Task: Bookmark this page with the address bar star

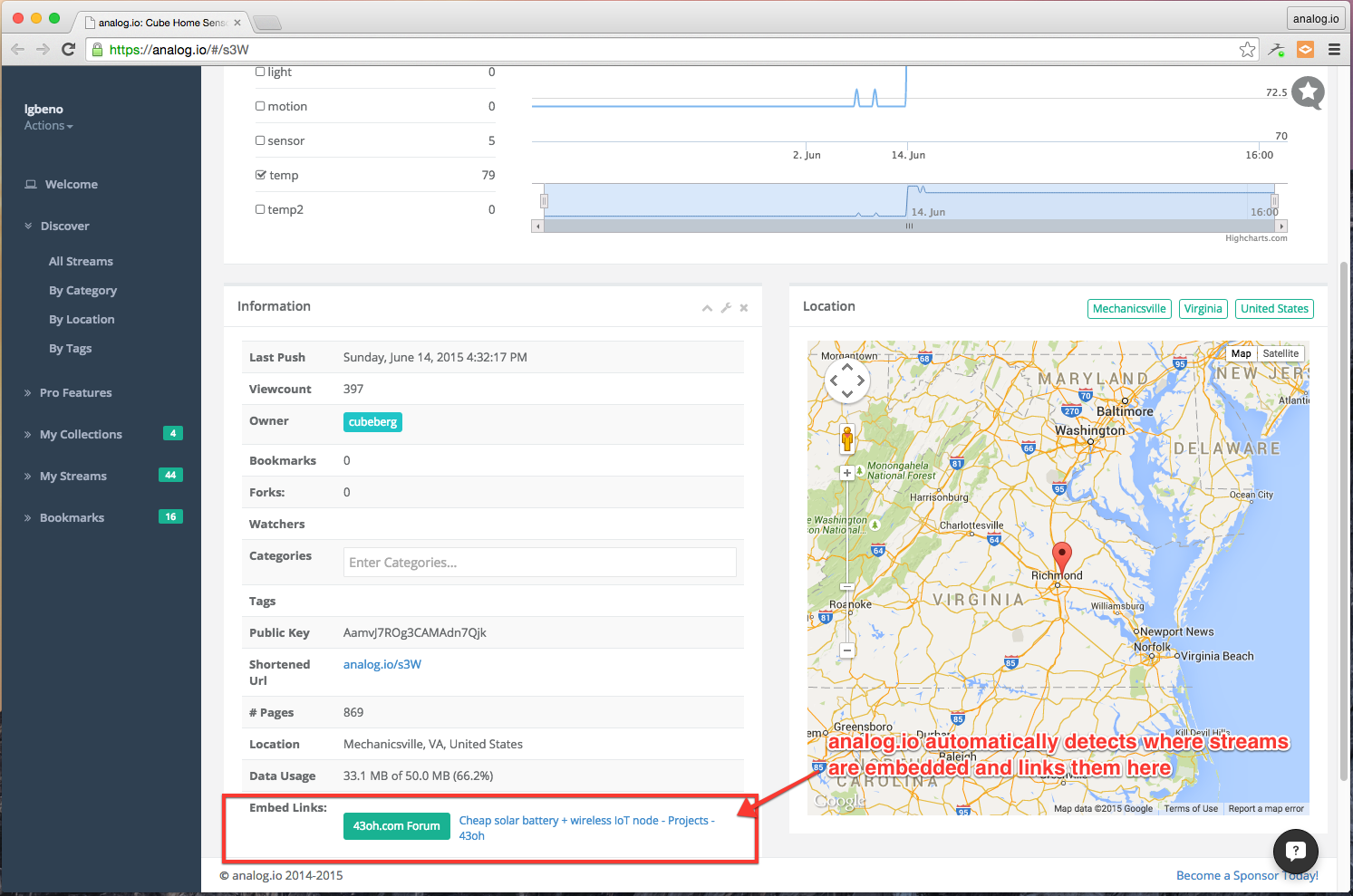Action: [x=1248, y=49]
